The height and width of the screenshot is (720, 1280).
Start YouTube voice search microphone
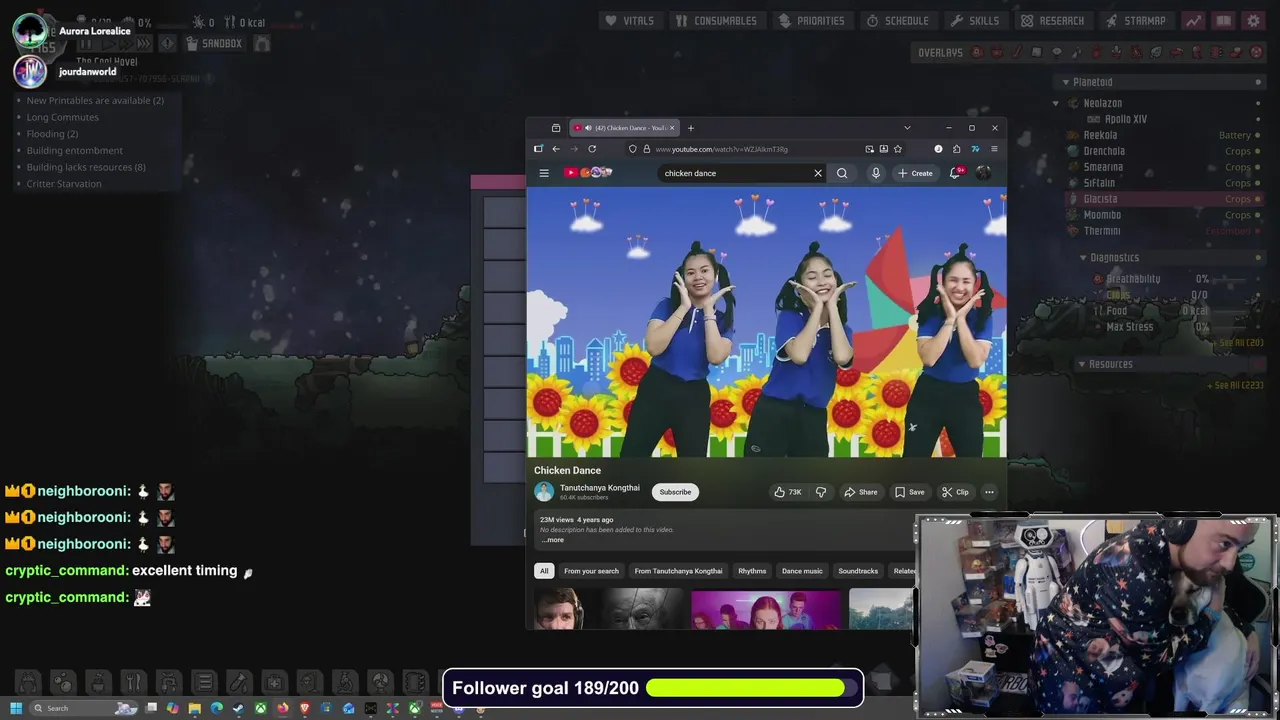[x=876, y=173]
